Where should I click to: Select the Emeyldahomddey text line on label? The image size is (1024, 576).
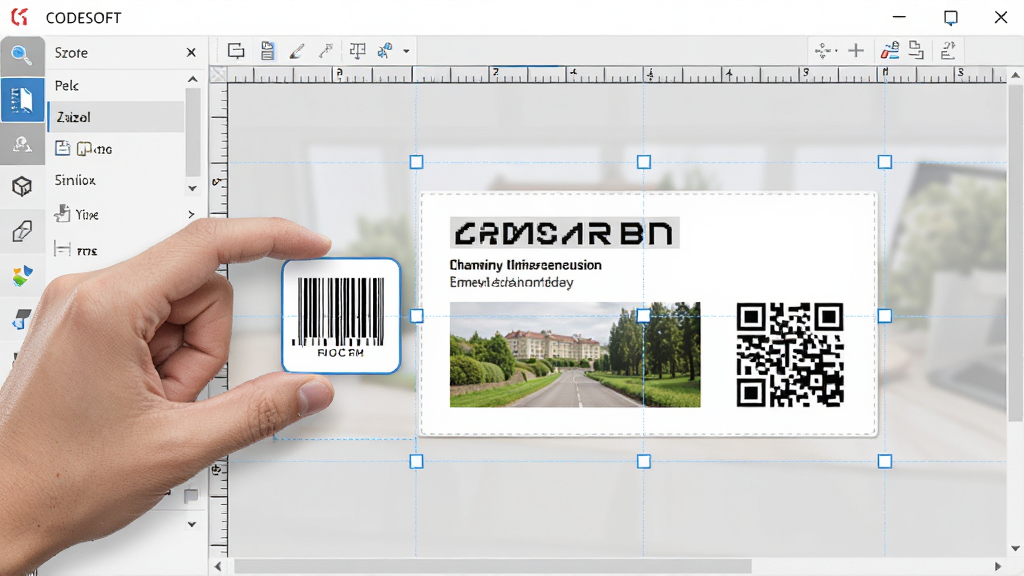511,283
